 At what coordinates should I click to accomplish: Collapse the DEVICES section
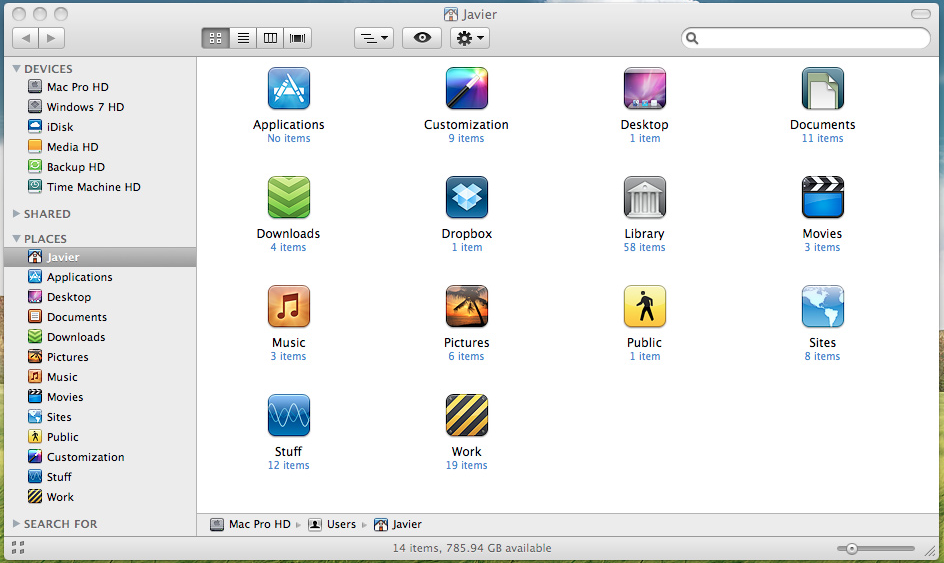(17, 69)
